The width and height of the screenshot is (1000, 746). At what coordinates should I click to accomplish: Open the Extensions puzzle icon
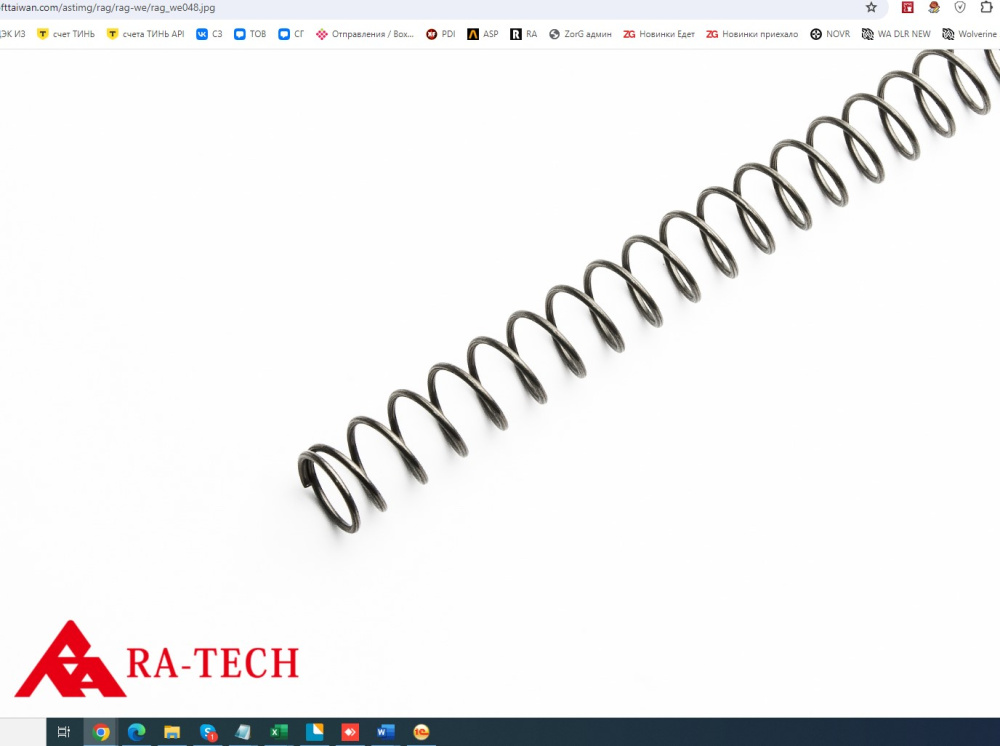(x=986, y=7)
